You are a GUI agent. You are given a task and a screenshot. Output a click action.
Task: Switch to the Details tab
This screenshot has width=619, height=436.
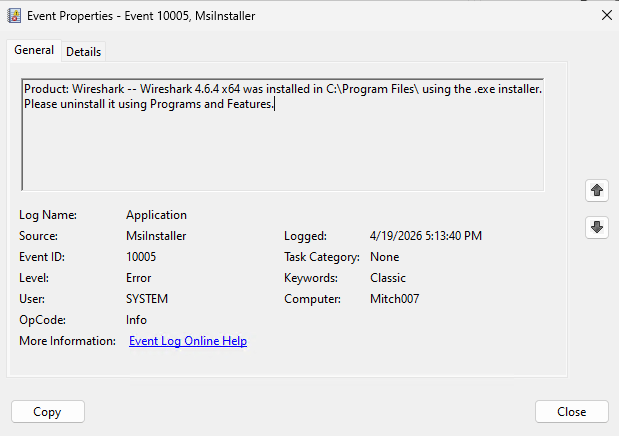coord(84,51)
